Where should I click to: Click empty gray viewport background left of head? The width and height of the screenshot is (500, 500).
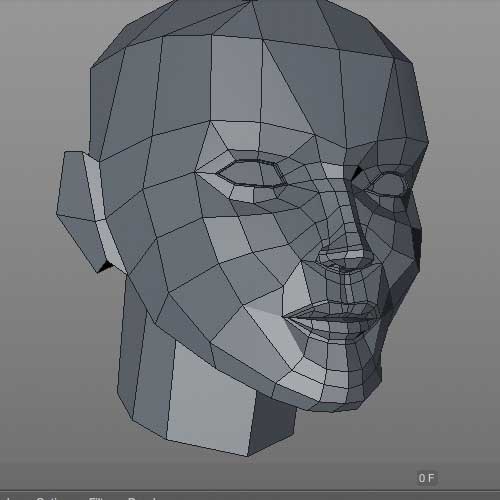pyautogui.click(x=30, y=300)
